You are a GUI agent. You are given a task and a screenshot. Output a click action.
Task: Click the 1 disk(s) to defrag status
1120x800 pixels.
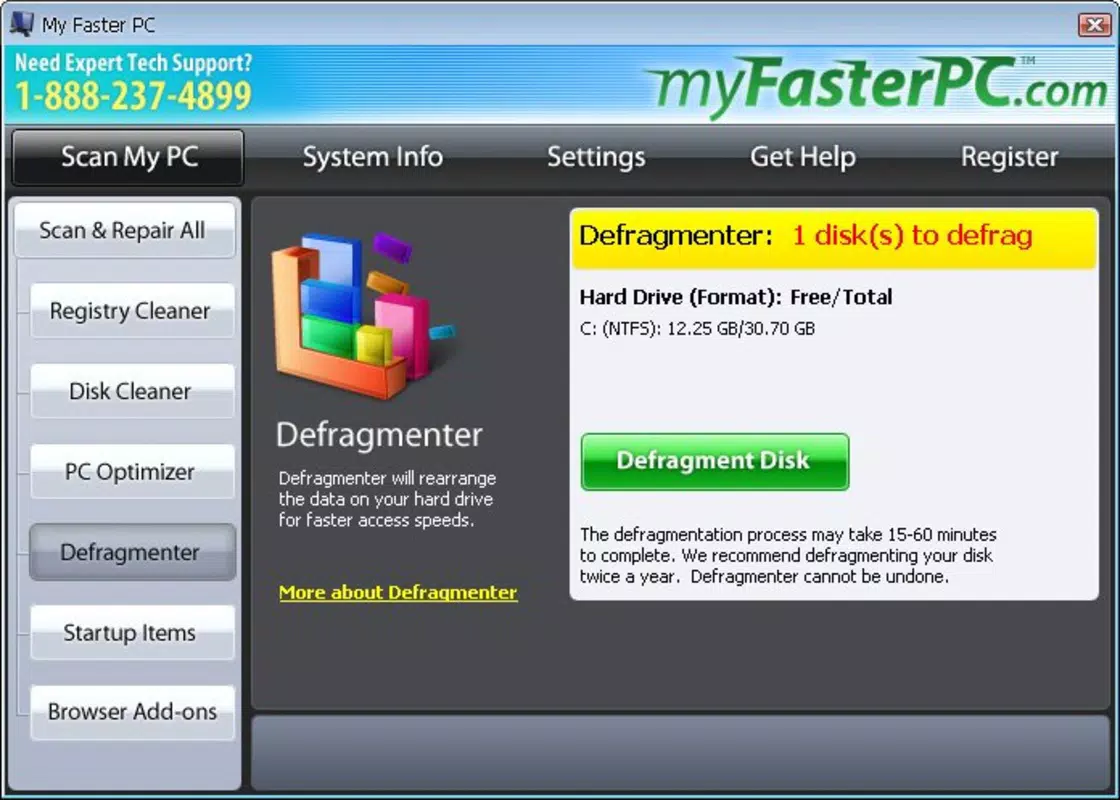tap(912, 236)
